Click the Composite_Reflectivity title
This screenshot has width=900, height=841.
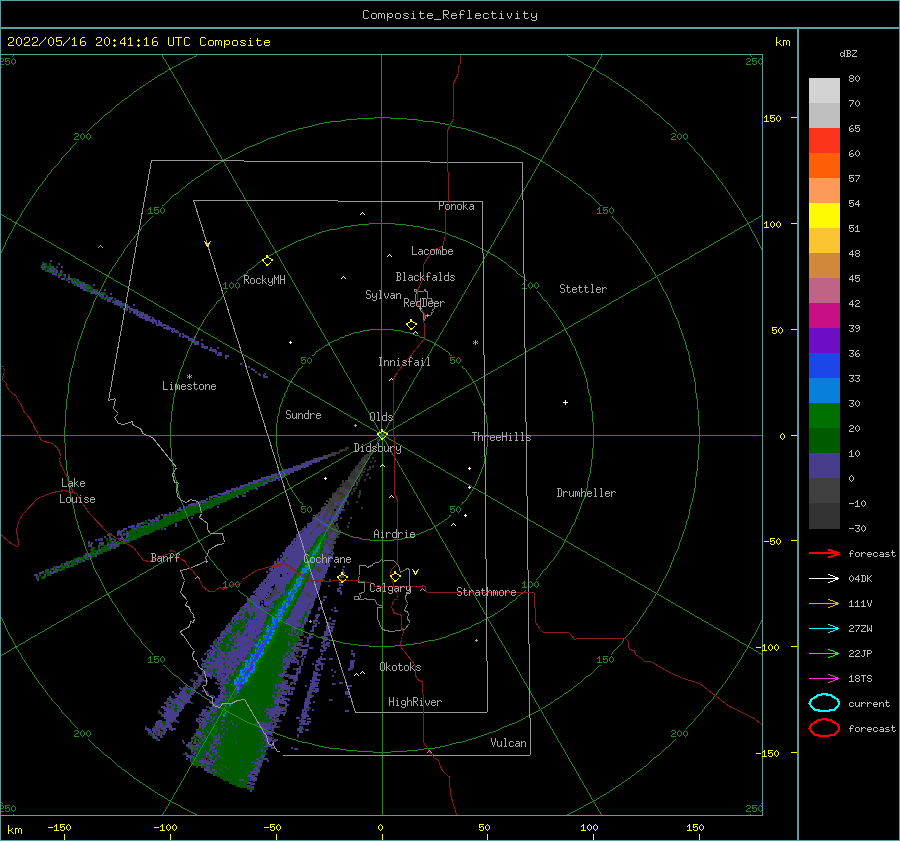click(450, 15)
